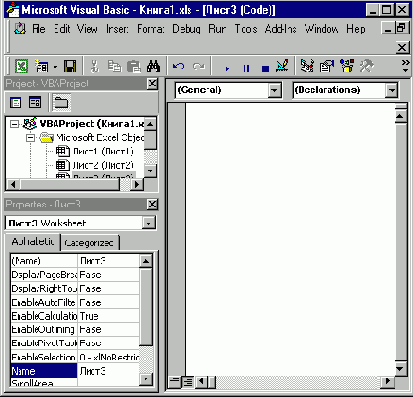Image resolution: width=413 pixels, height=397 pixels.
Task: Toggle Design Mode icon
Action: 282,66
